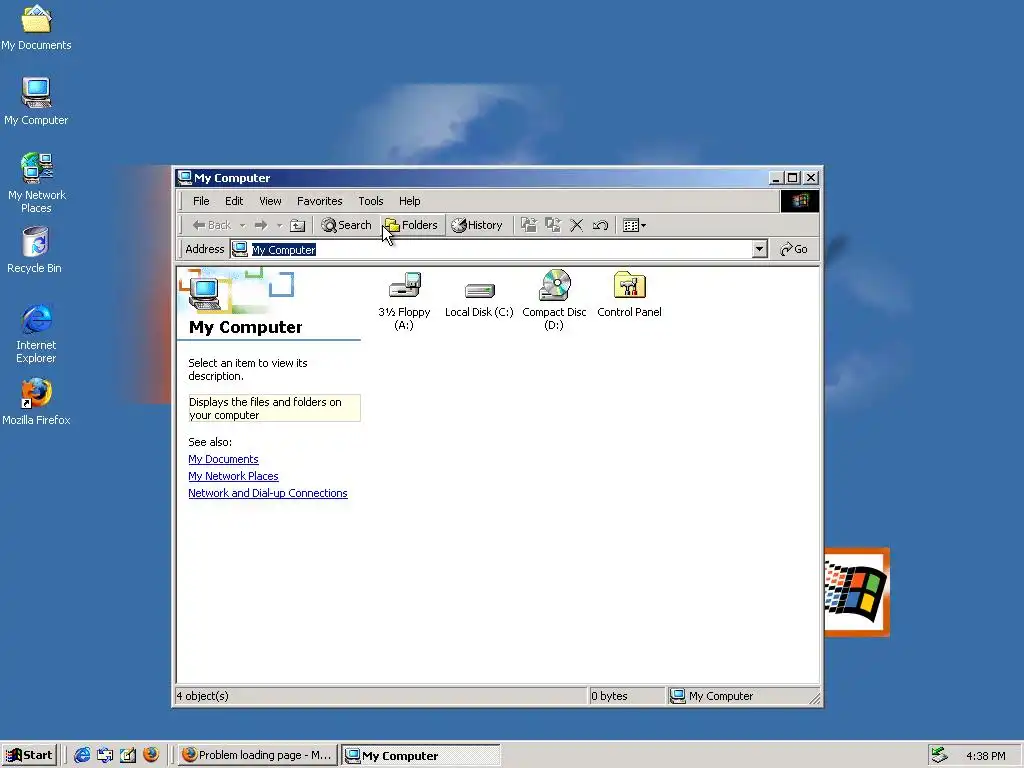Close the My Computer window
The height and width of the screenshot is (768, 1024).
point(811,178)
